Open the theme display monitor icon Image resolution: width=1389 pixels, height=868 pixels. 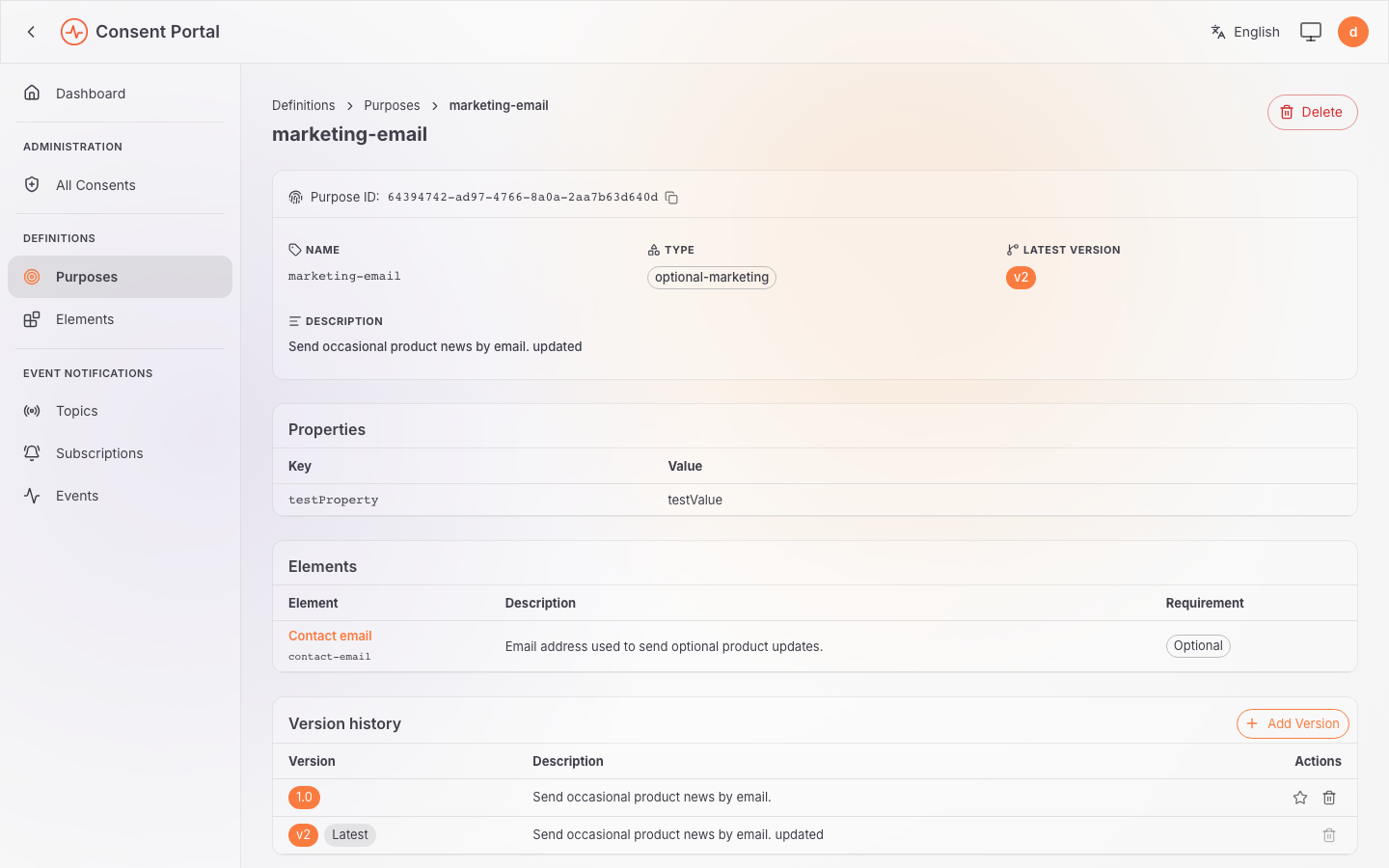[x=1311, y=32]
